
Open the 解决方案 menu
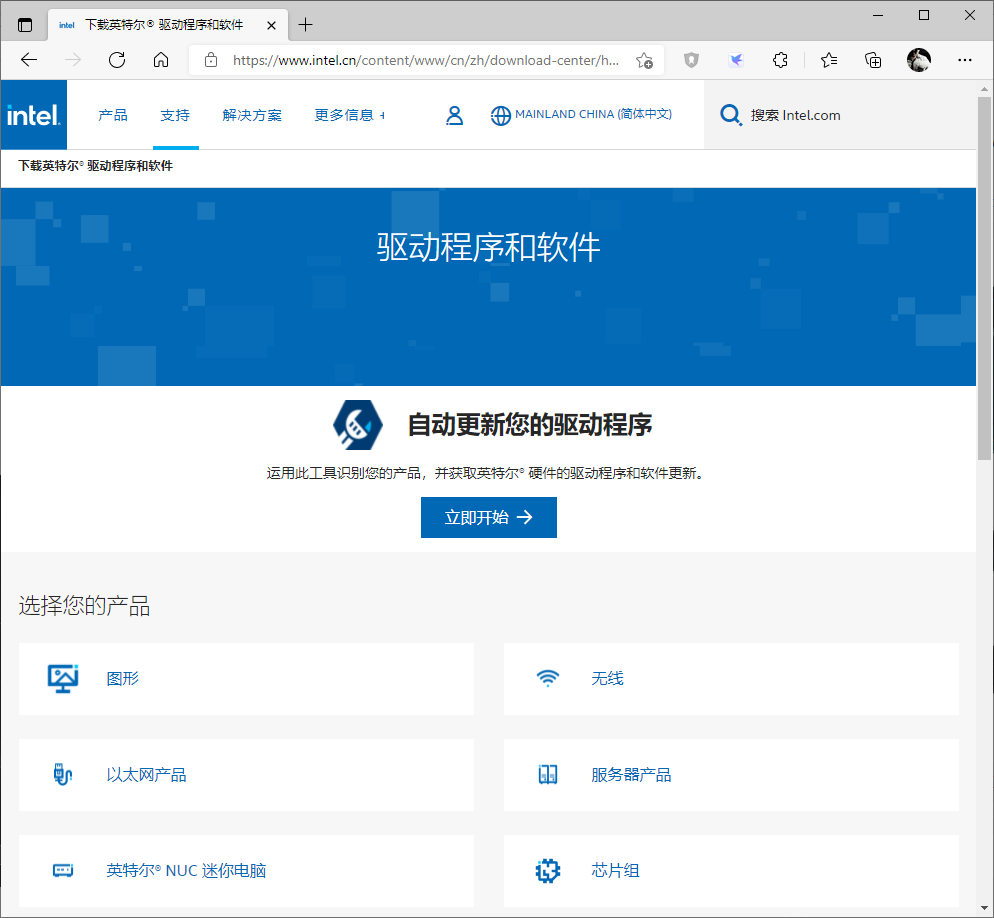click(x=252, y=115)
